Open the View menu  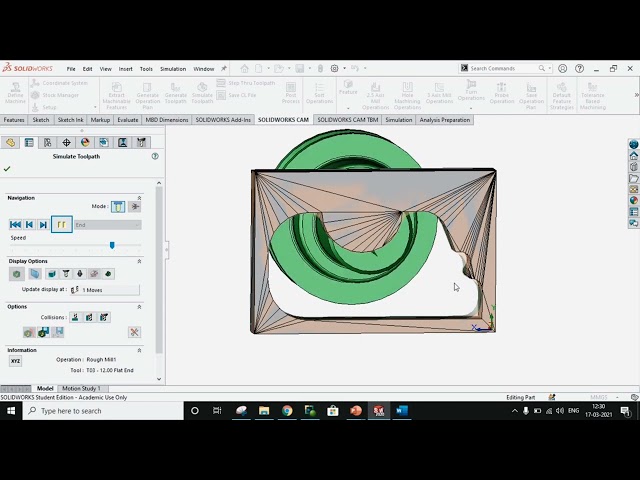click(x=105, y=69)
